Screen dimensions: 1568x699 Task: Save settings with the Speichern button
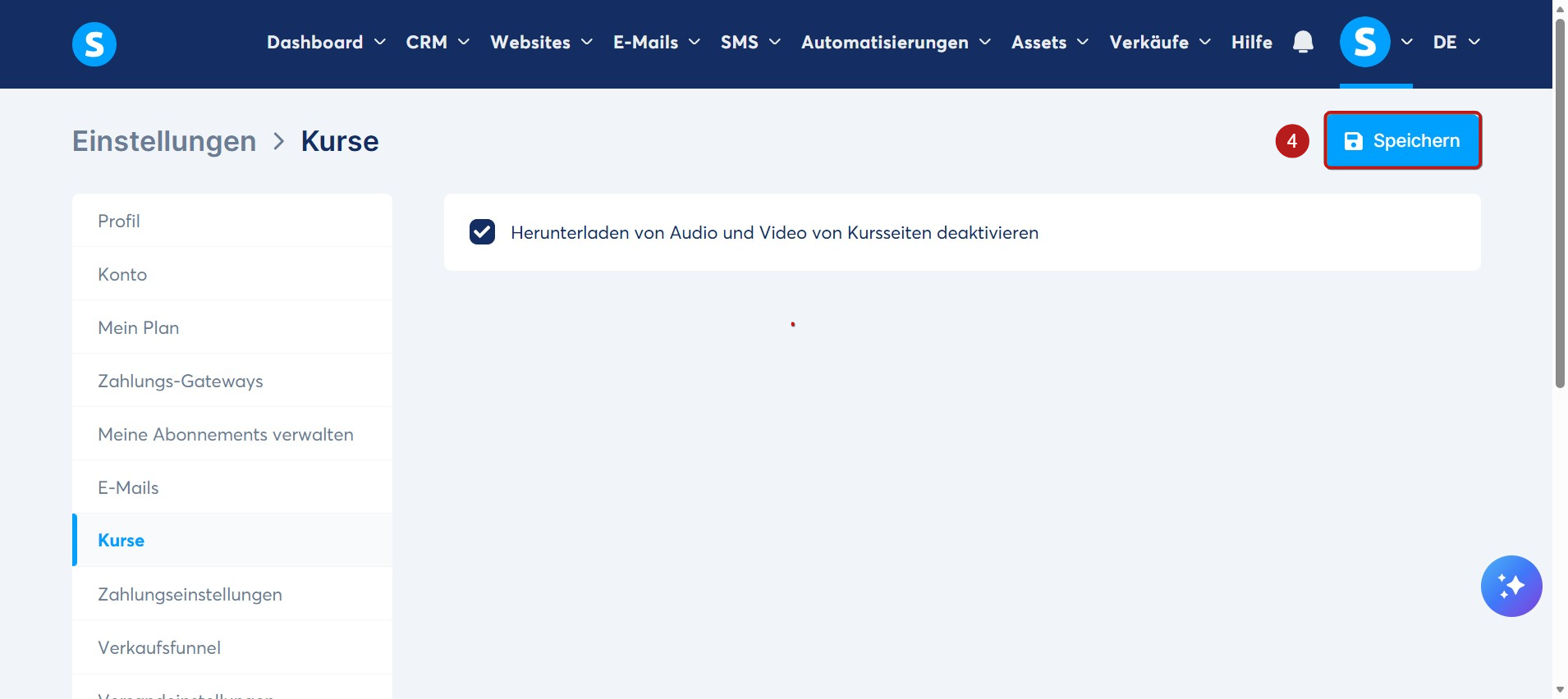point(1402,140)
